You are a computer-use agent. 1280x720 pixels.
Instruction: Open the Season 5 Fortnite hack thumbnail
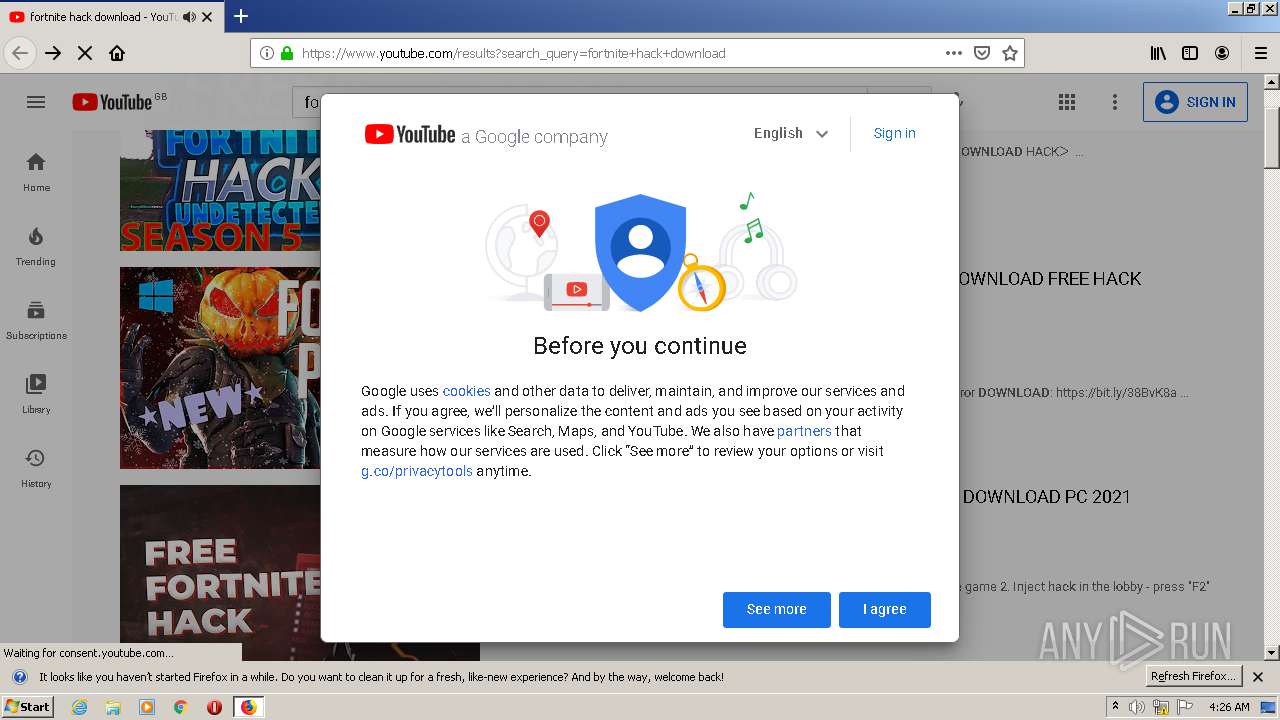point(220,190)
